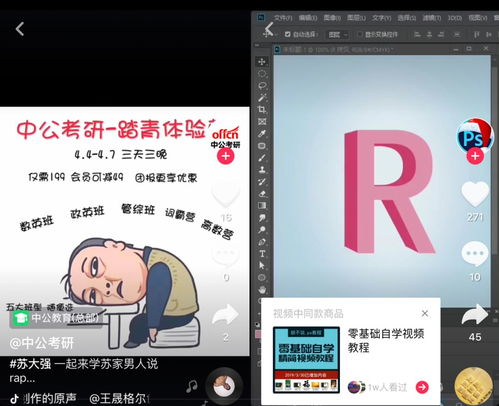Go back from the Photoshop video

pos(269,29)
